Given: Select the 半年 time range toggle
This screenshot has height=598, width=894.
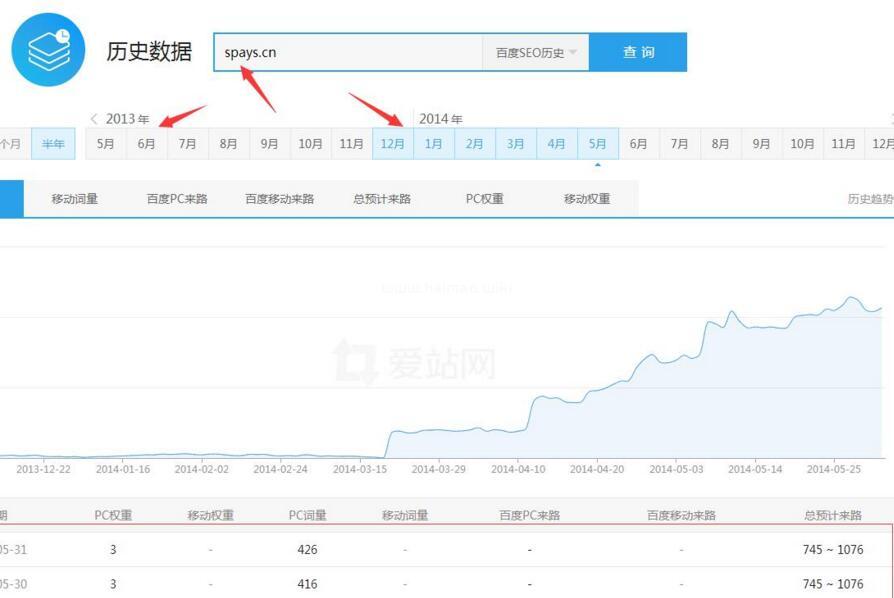Looking at the screenshot, I should (53, 144).
